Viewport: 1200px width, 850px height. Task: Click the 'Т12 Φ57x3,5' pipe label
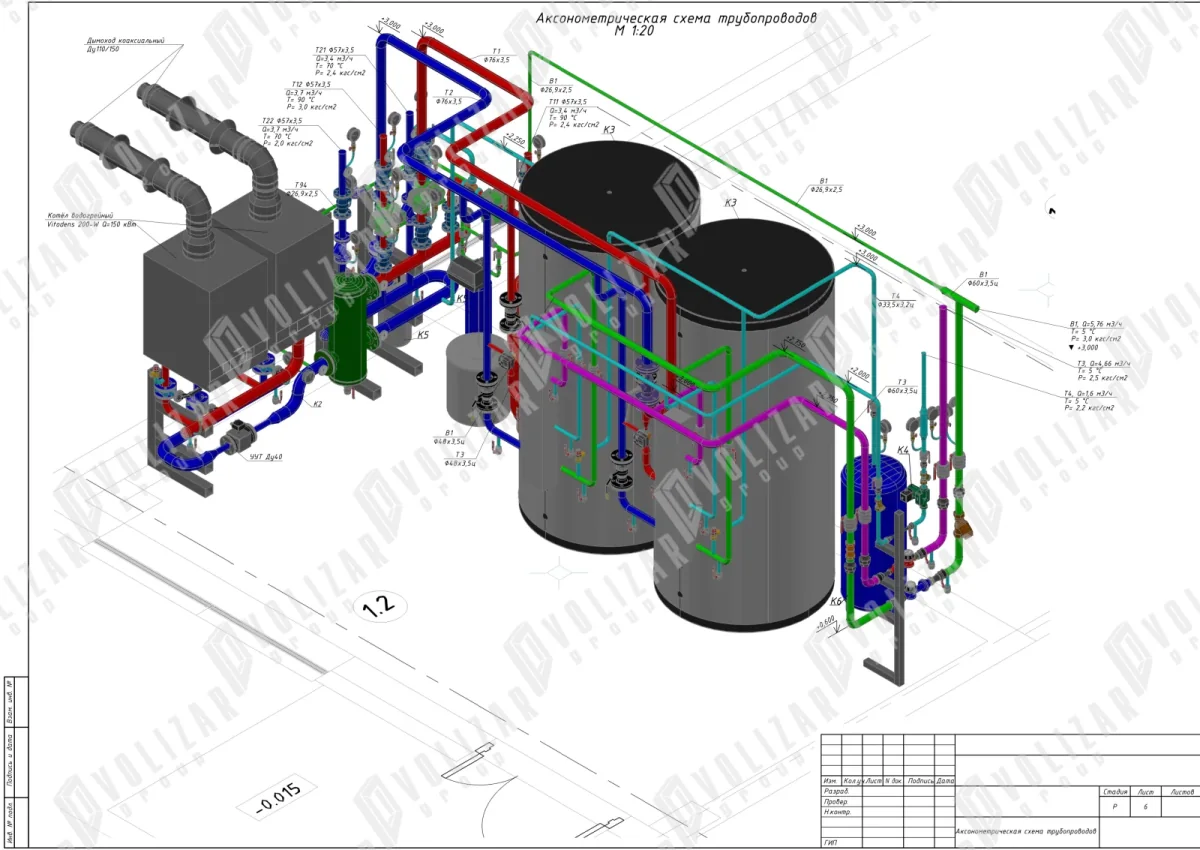[311, 85]
